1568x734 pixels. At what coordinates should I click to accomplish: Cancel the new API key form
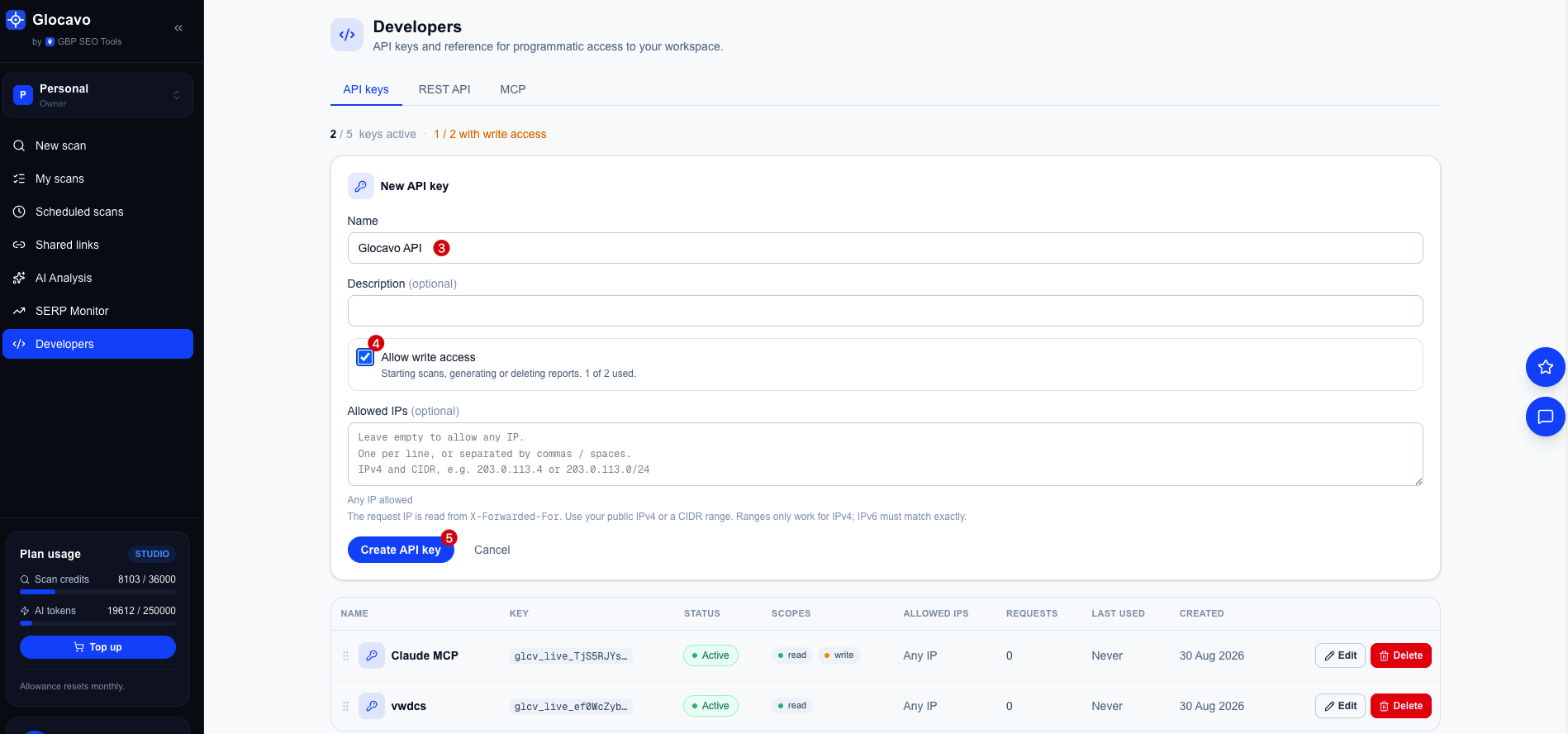(x=492, y=550)
